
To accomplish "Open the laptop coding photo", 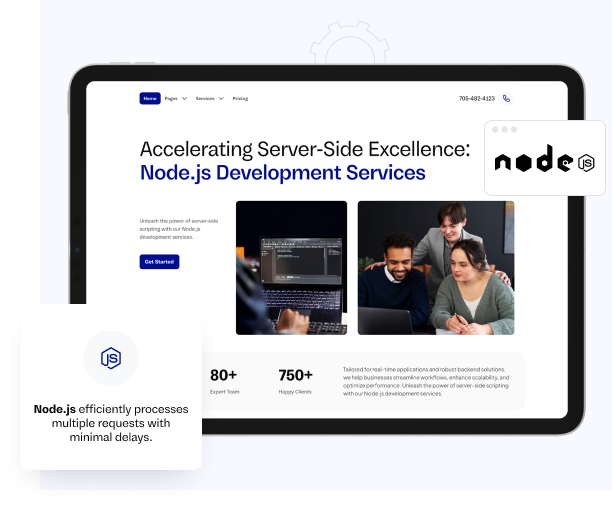I will [x=291, y=268].
